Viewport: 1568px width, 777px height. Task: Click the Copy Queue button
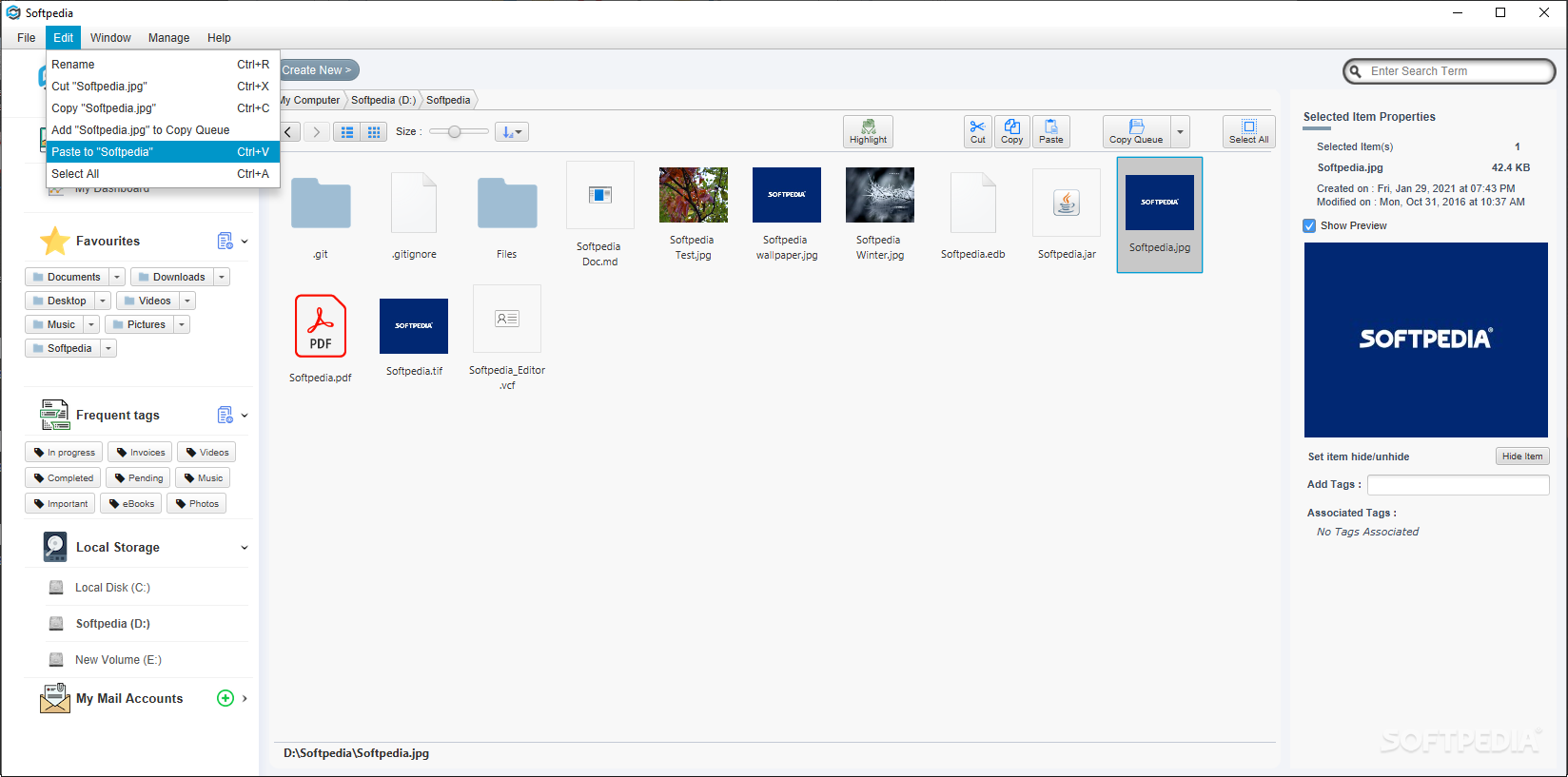[x=1136, y=131]
